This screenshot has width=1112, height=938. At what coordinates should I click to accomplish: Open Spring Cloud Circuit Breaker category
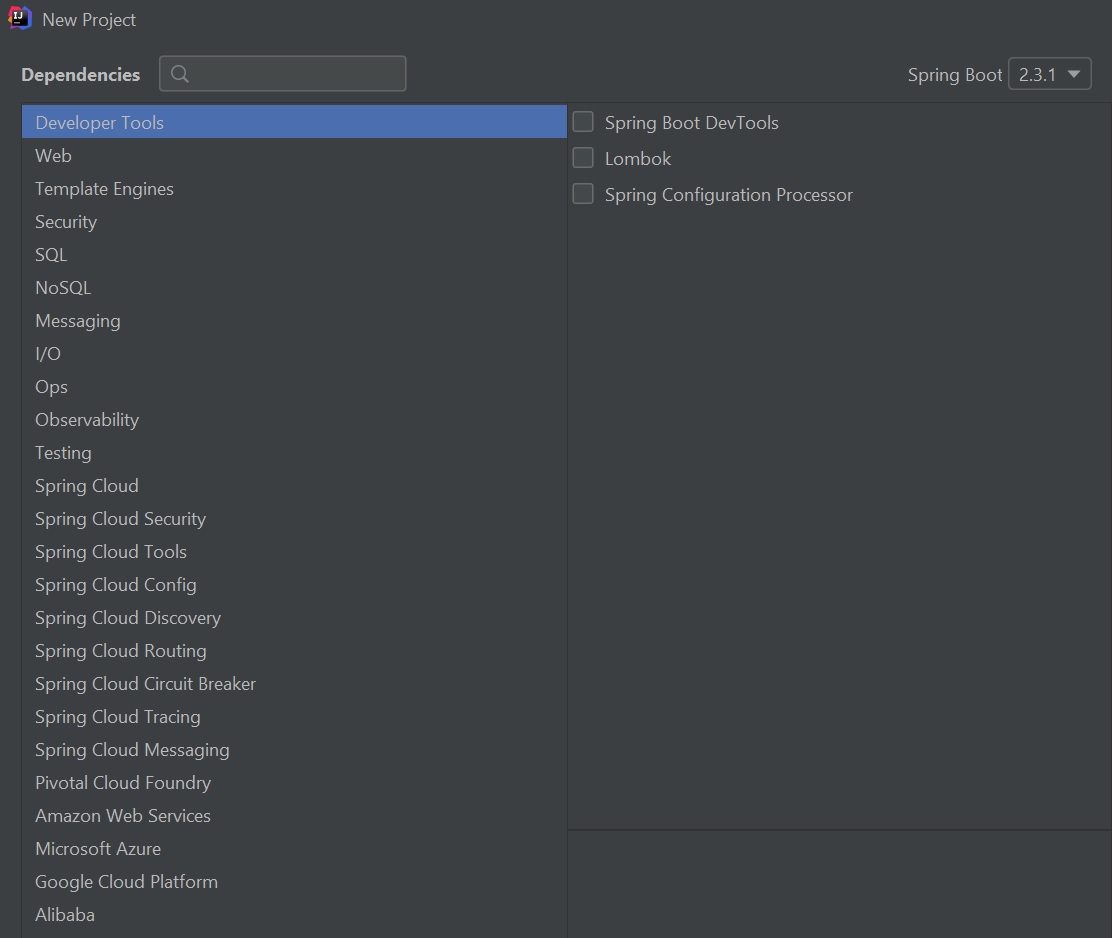click(294, 683)
